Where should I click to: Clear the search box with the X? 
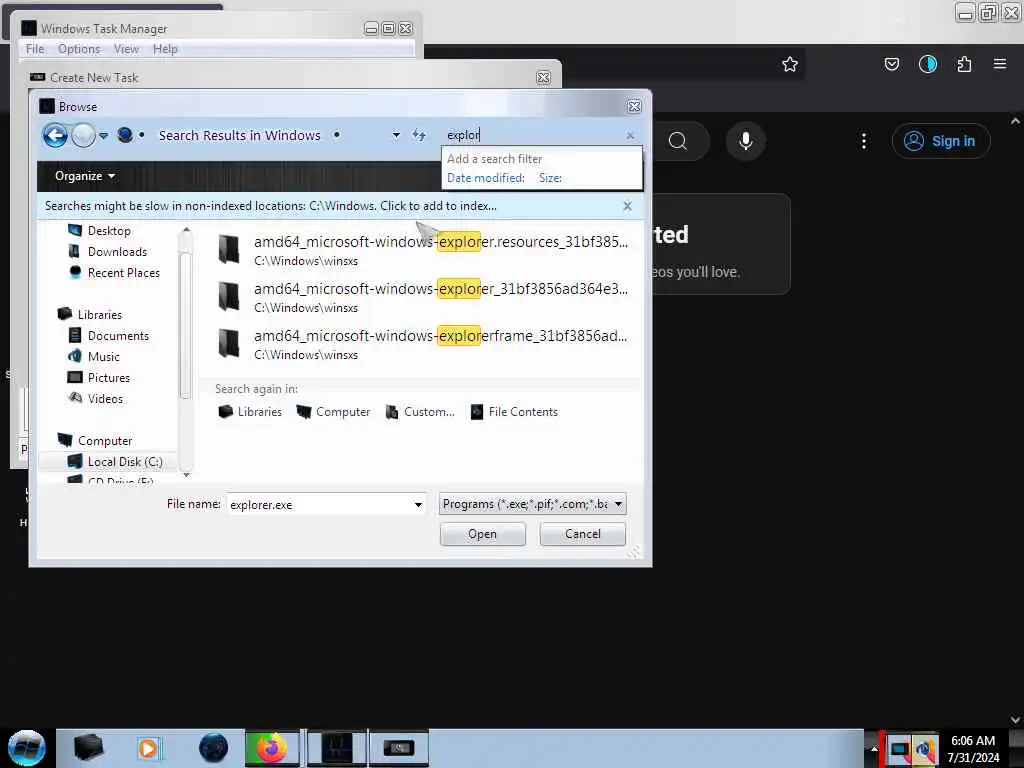pyautogui.click(x=630, y=135)
